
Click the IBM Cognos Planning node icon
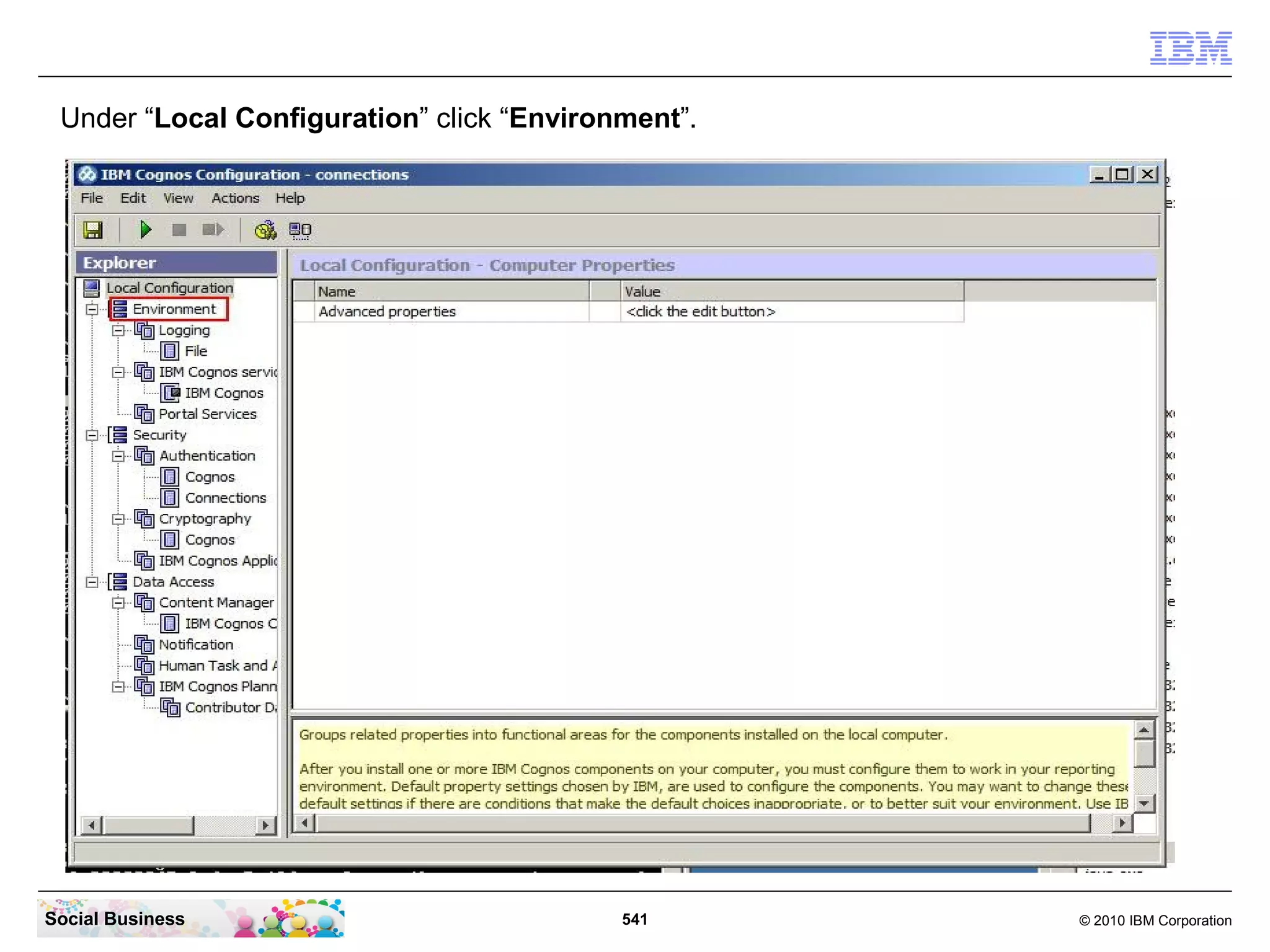(x=144, y=687)
